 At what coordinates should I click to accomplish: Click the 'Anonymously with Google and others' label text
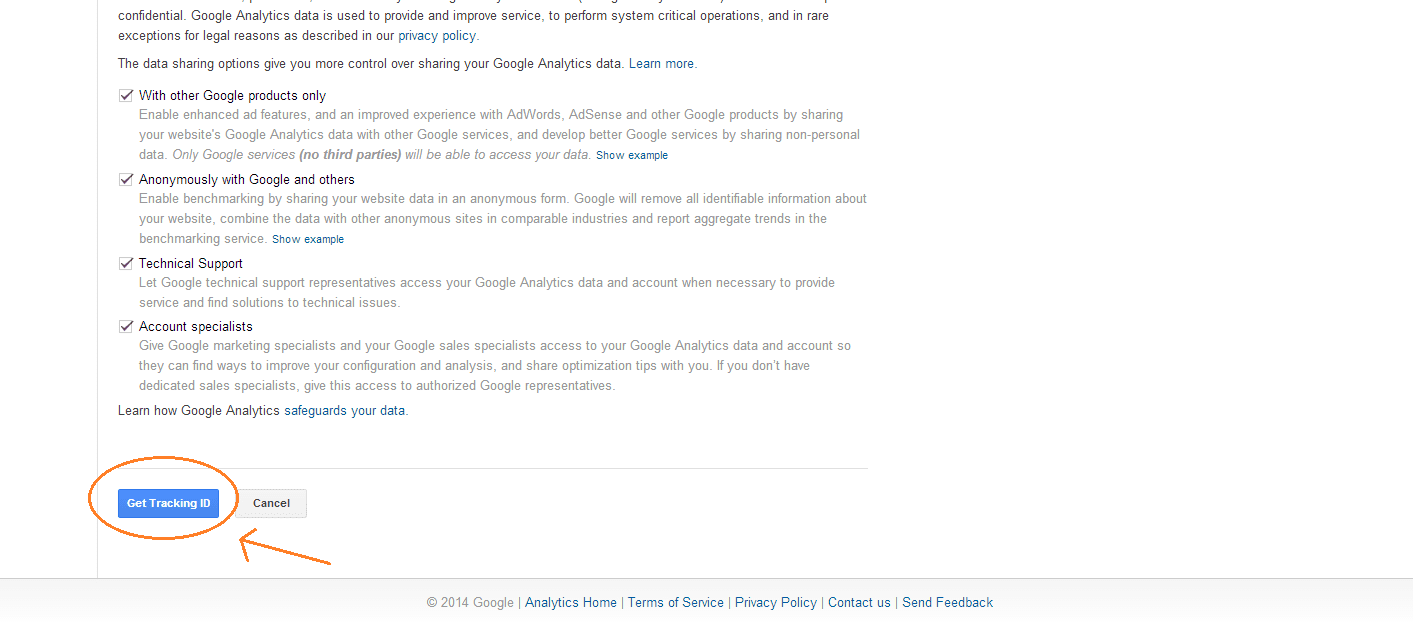246,180
